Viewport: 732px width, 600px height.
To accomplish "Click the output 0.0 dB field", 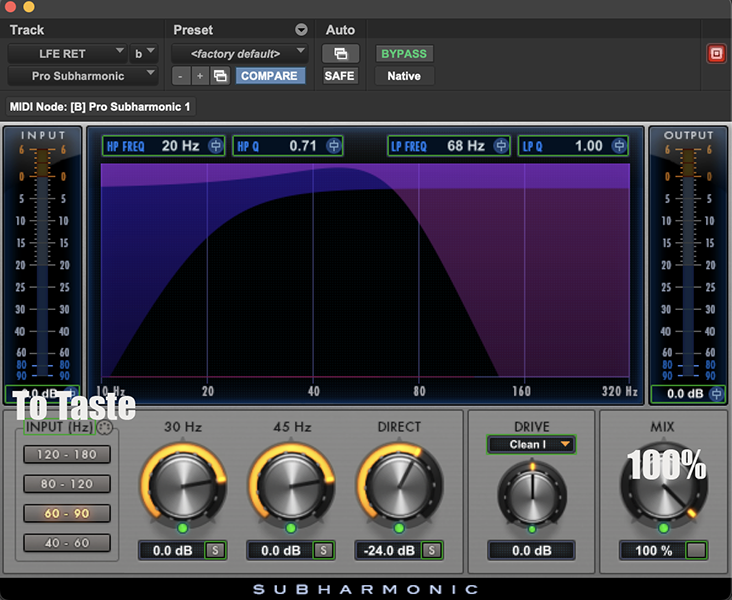I will (x=685, y=394).
